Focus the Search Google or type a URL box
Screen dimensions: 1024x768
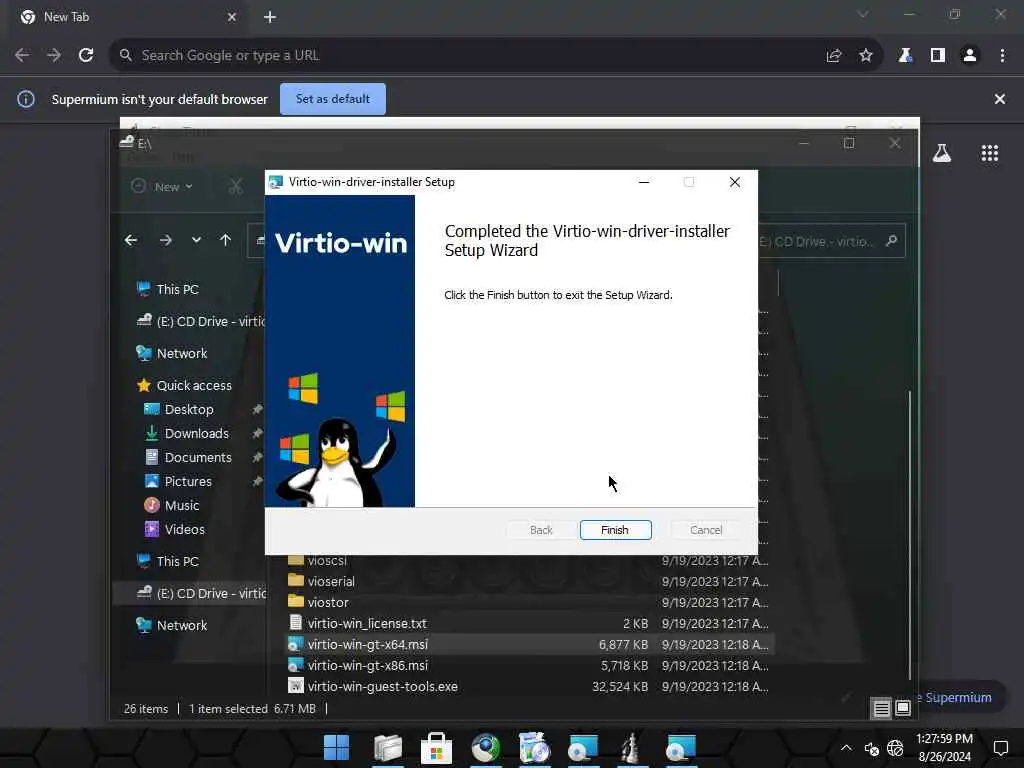click(x=464, y=56)
